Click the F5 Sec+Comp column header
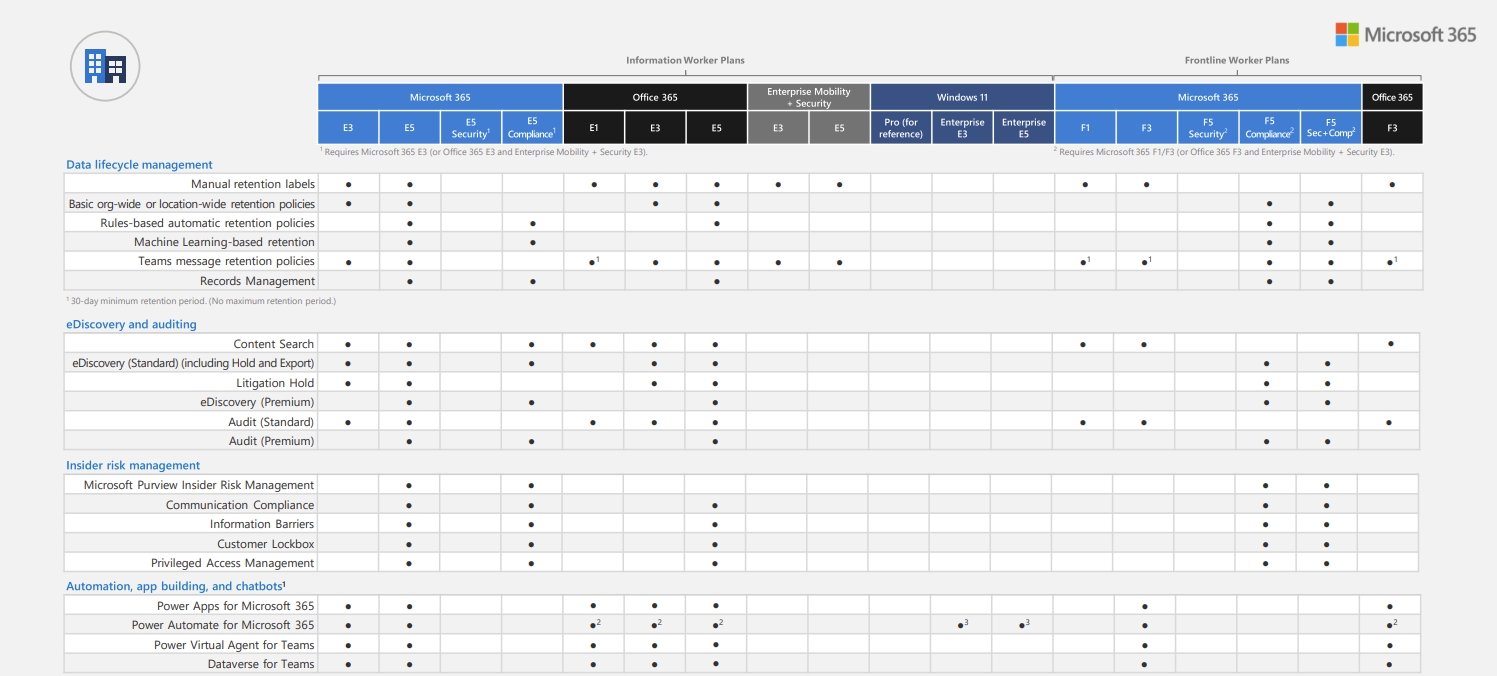 [1331, 128]
